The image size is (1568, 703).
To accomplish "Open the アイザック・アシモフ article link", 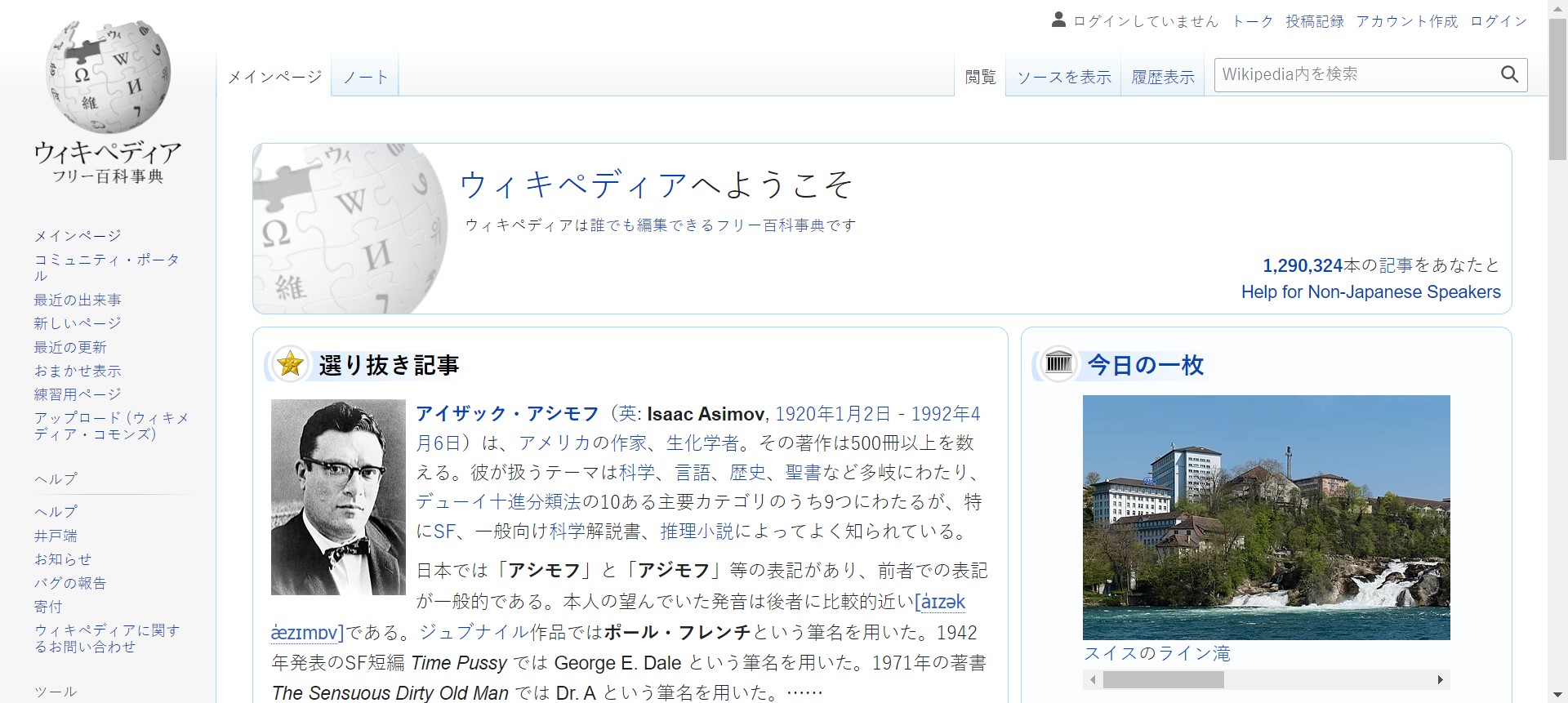I will pos(508,414).
